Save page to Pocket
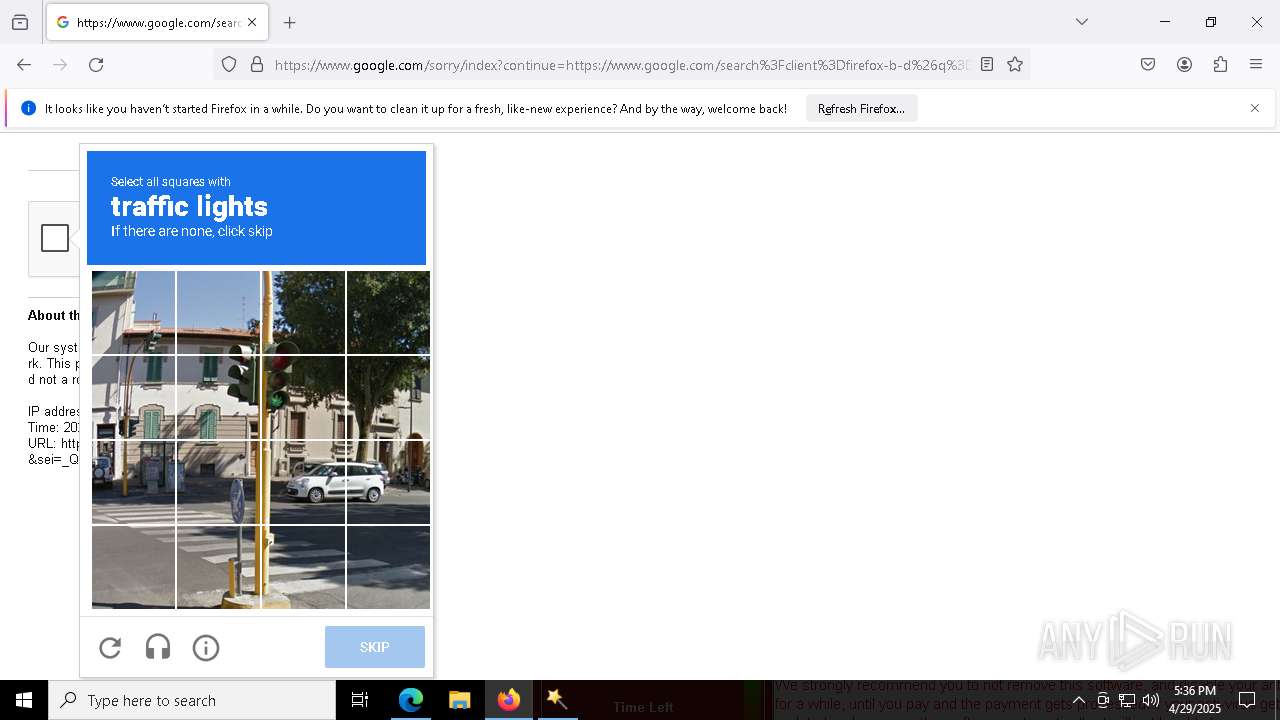The width and height of the screenshot is (1280, 720). point(1148,65)
